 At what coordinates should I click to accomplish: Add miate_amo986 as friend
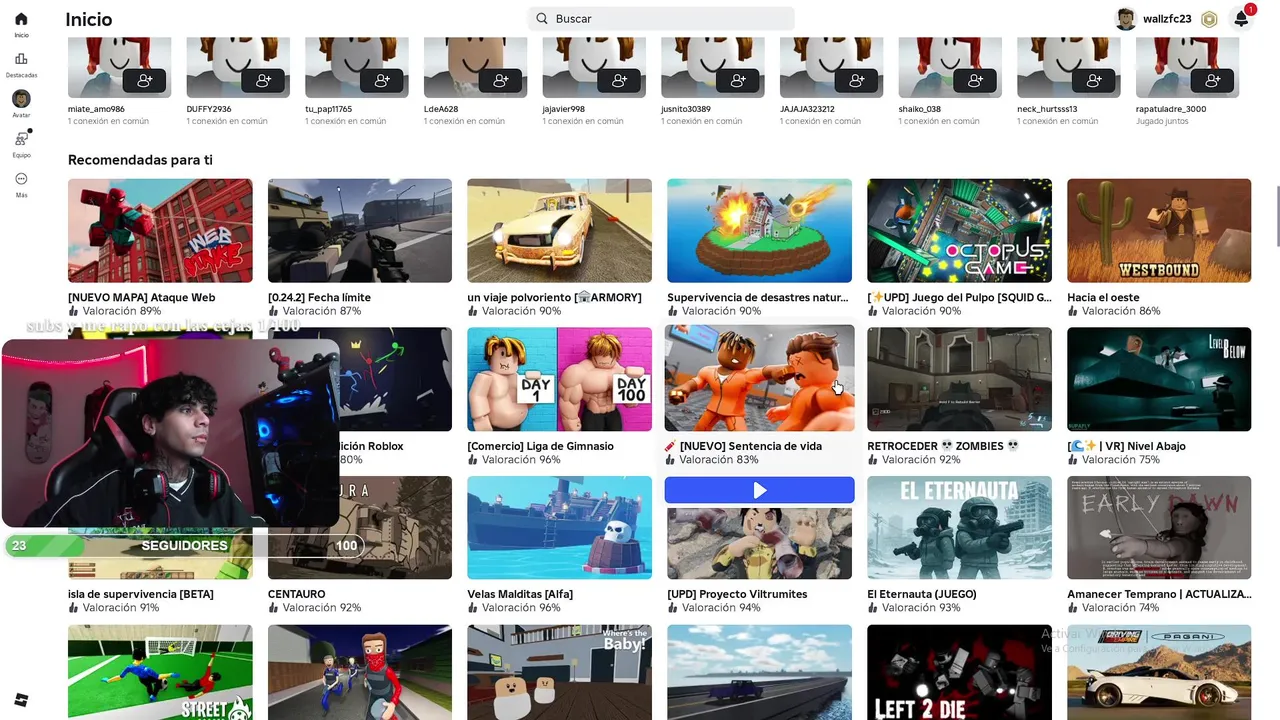click(x=145, y=80)
